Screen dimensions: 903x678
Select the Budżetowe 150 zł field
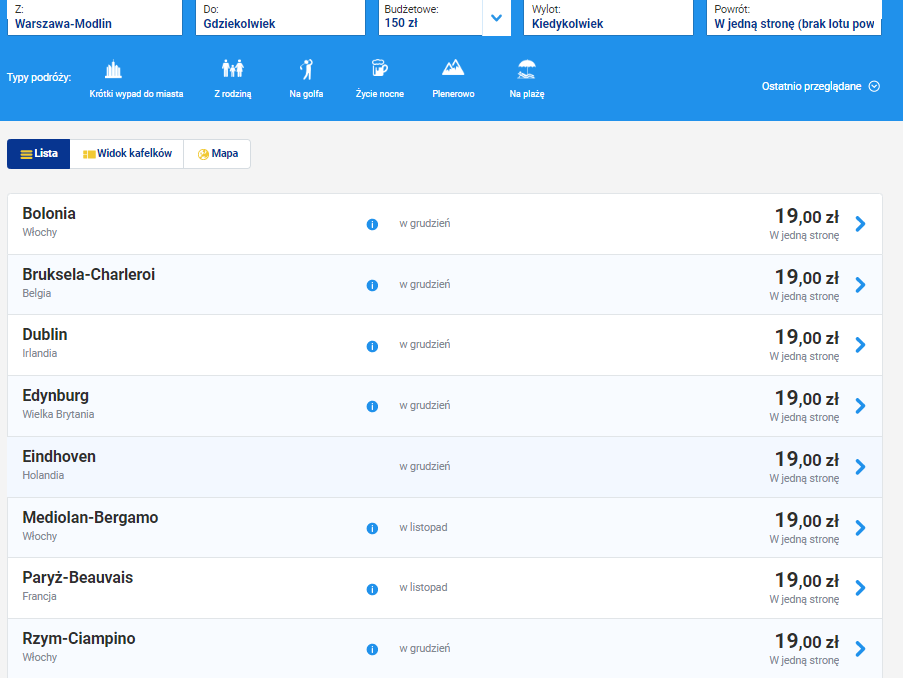pyautogui.click(x=430, y=17)
